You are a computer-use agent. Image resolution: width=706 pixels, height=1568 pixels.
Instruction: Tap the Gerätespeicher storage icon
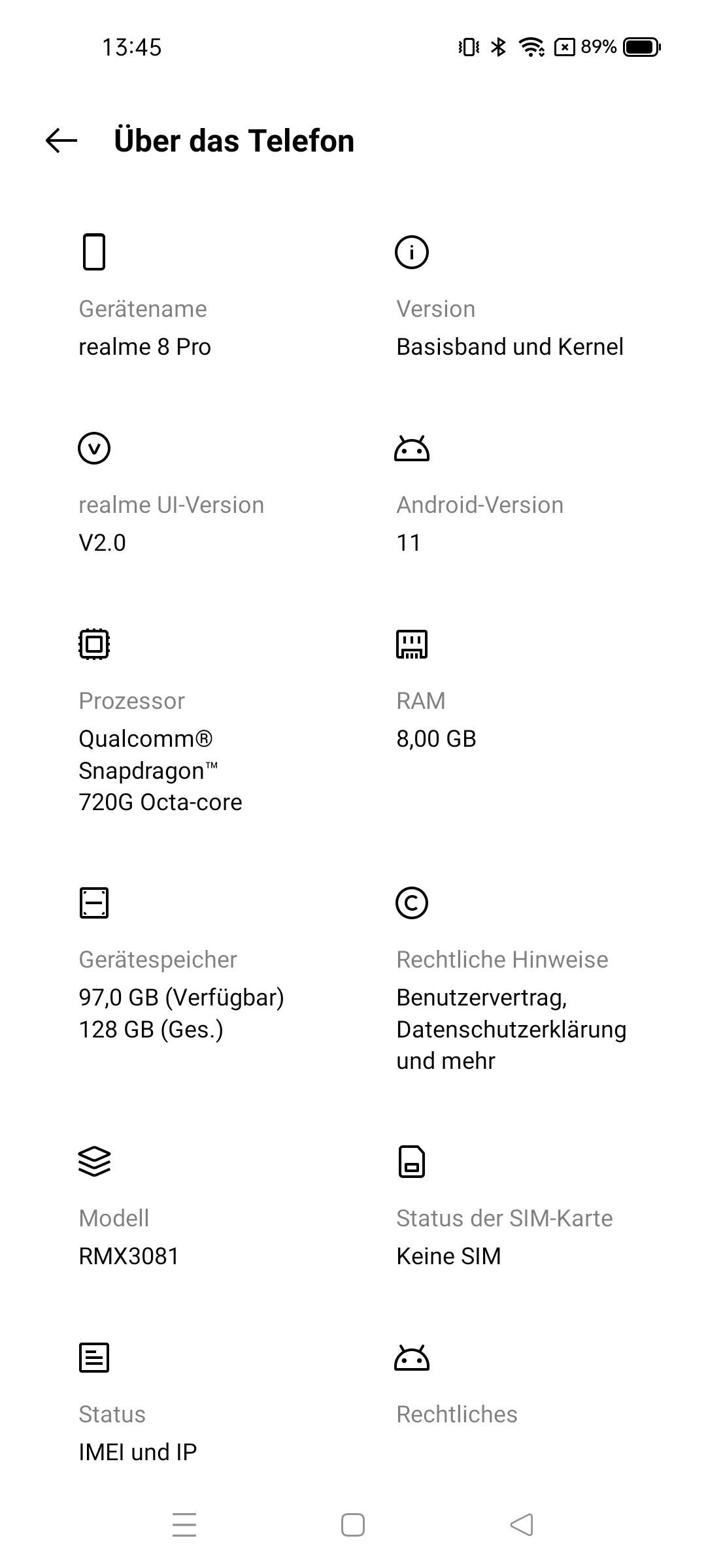coord(94,903)
